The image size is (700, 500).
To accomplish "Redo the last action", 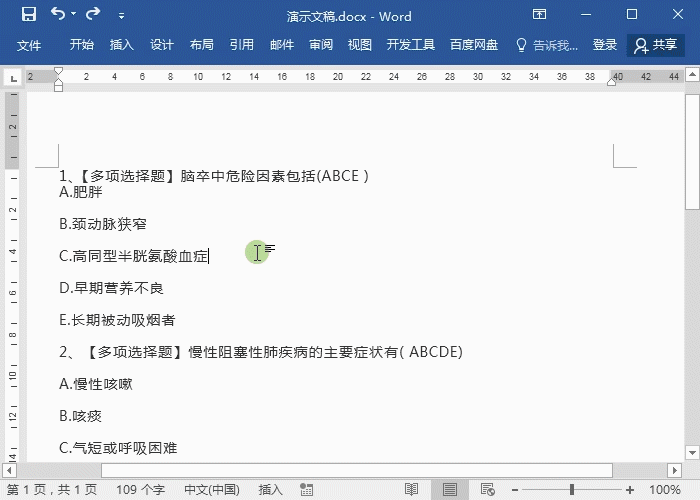I will click(92, 14).
